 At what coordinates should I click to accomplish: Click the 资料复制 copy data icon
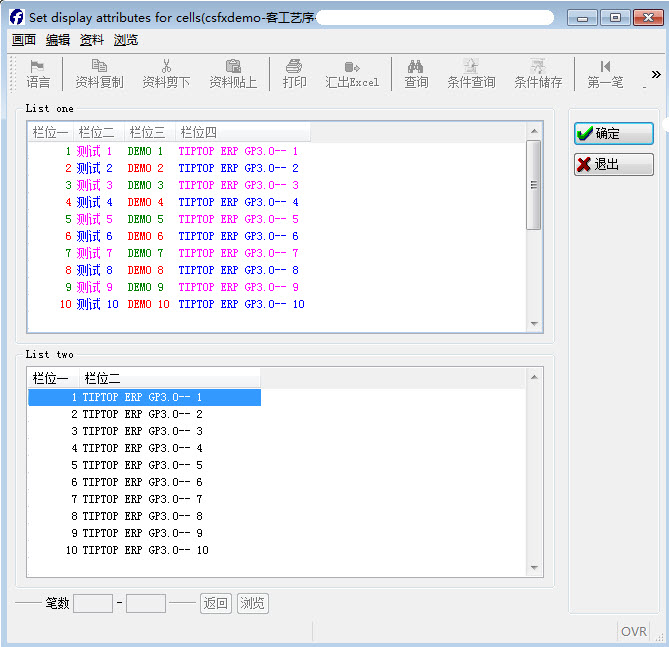(99, 66)
